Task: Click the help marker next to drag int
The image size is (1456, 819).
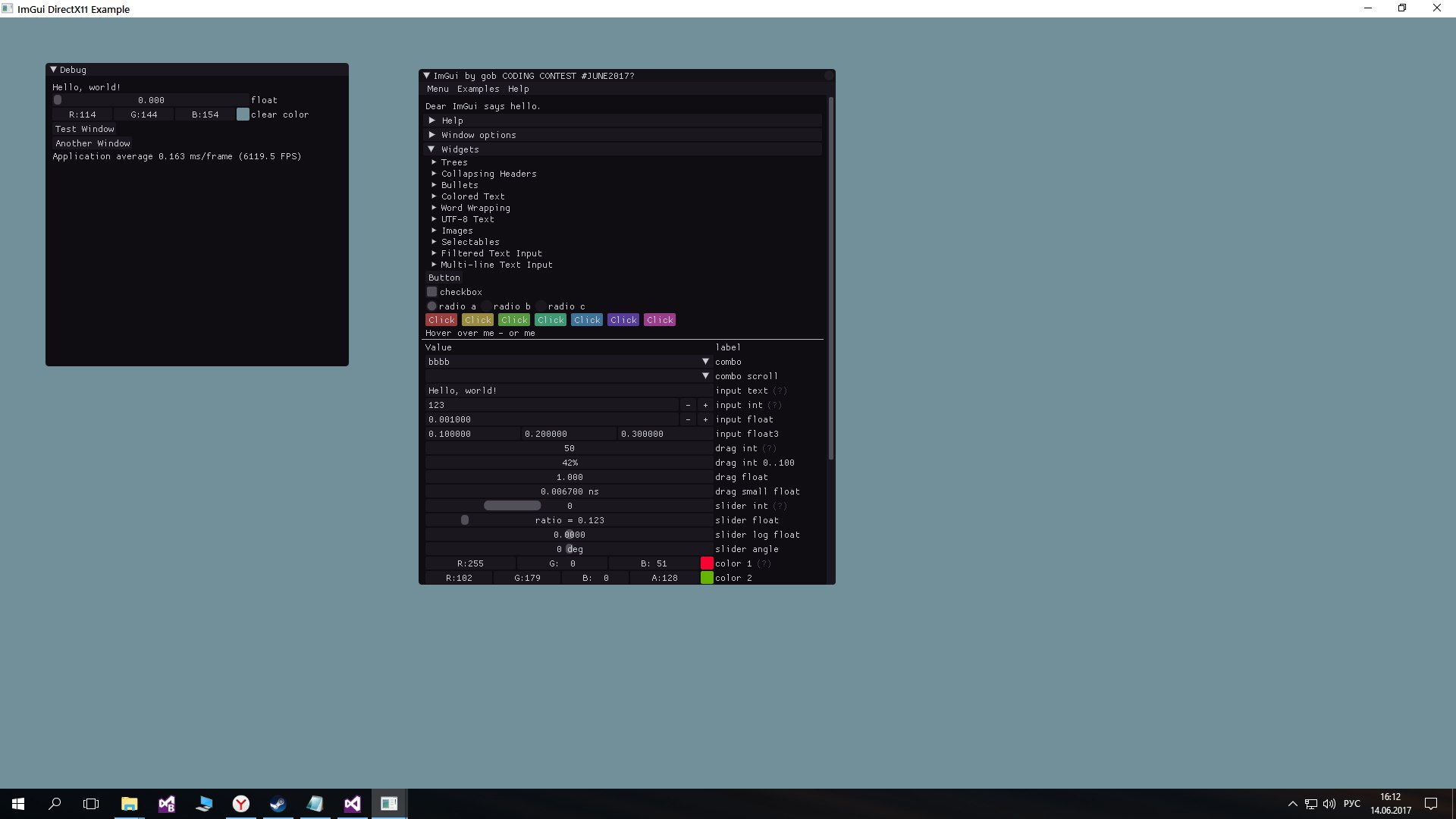Action: pos(769,449)
